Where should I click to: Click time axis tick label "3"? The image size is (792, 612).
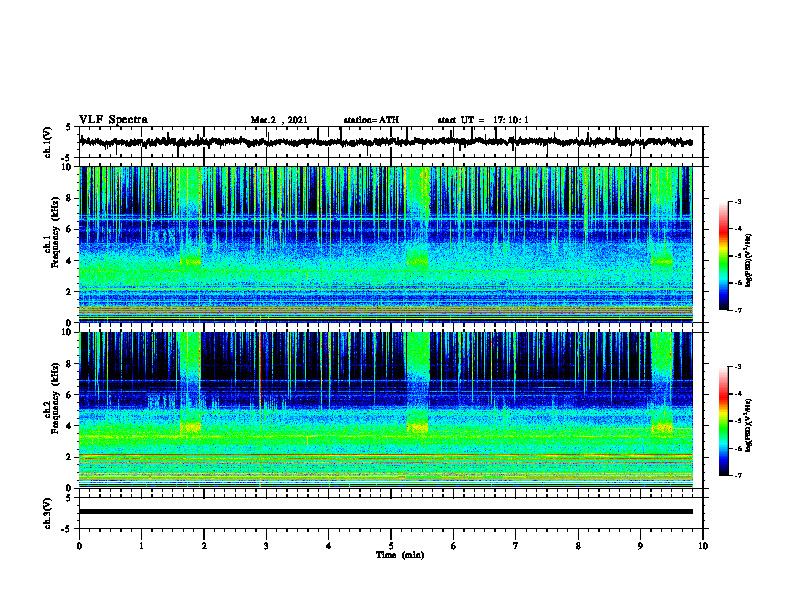tap(266, 546)
